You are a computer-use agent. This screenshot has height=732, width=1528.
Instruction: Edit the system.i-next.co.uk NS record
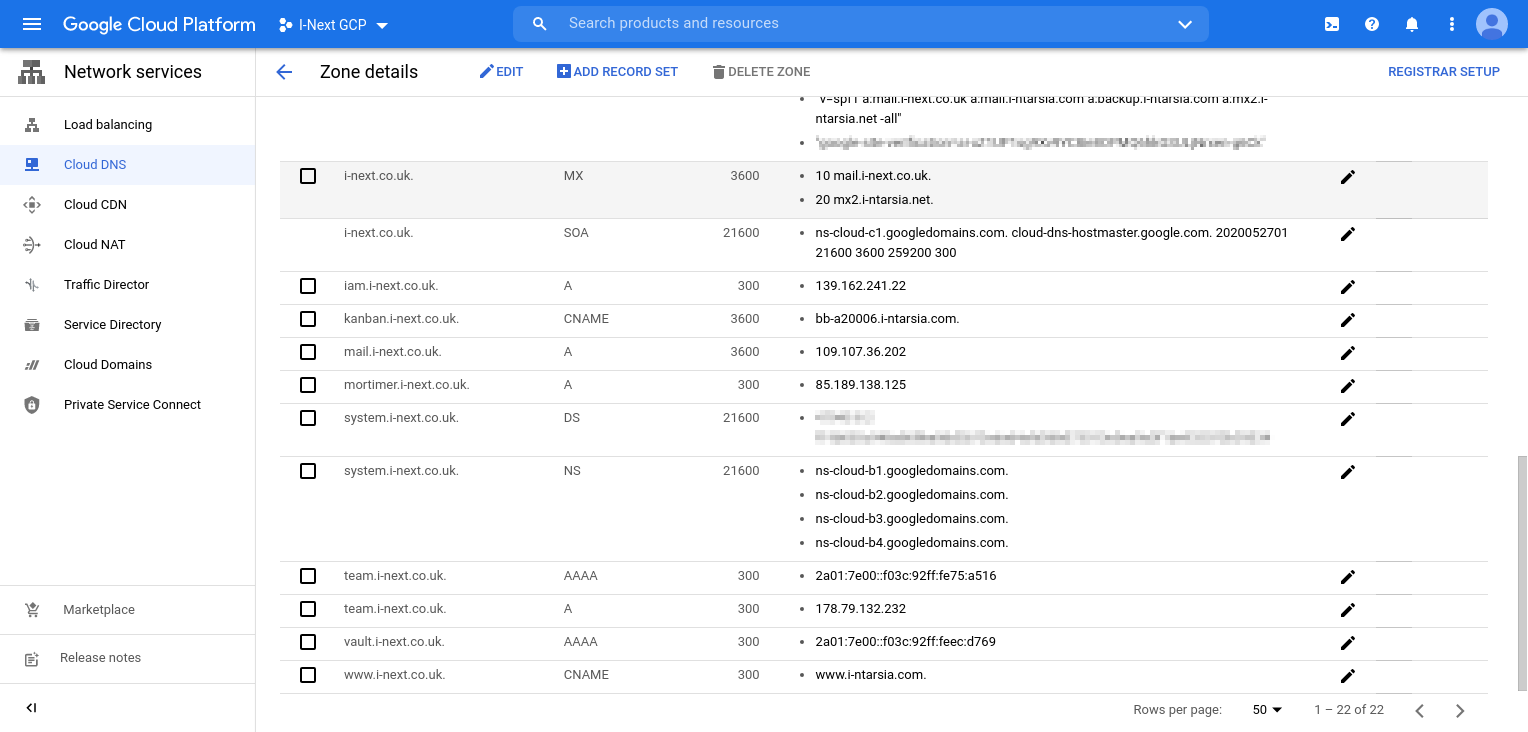pyautogui.click(x=1348, y=472)
